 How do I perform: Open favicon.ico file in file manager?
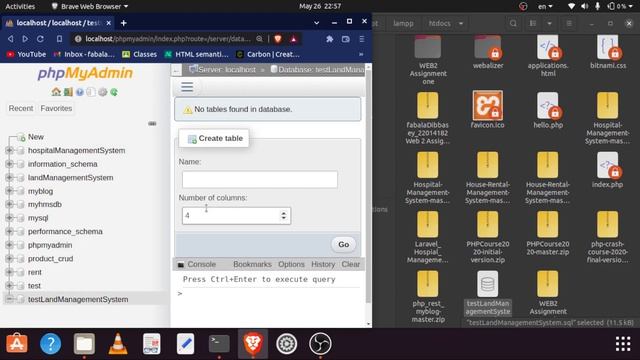487,109
